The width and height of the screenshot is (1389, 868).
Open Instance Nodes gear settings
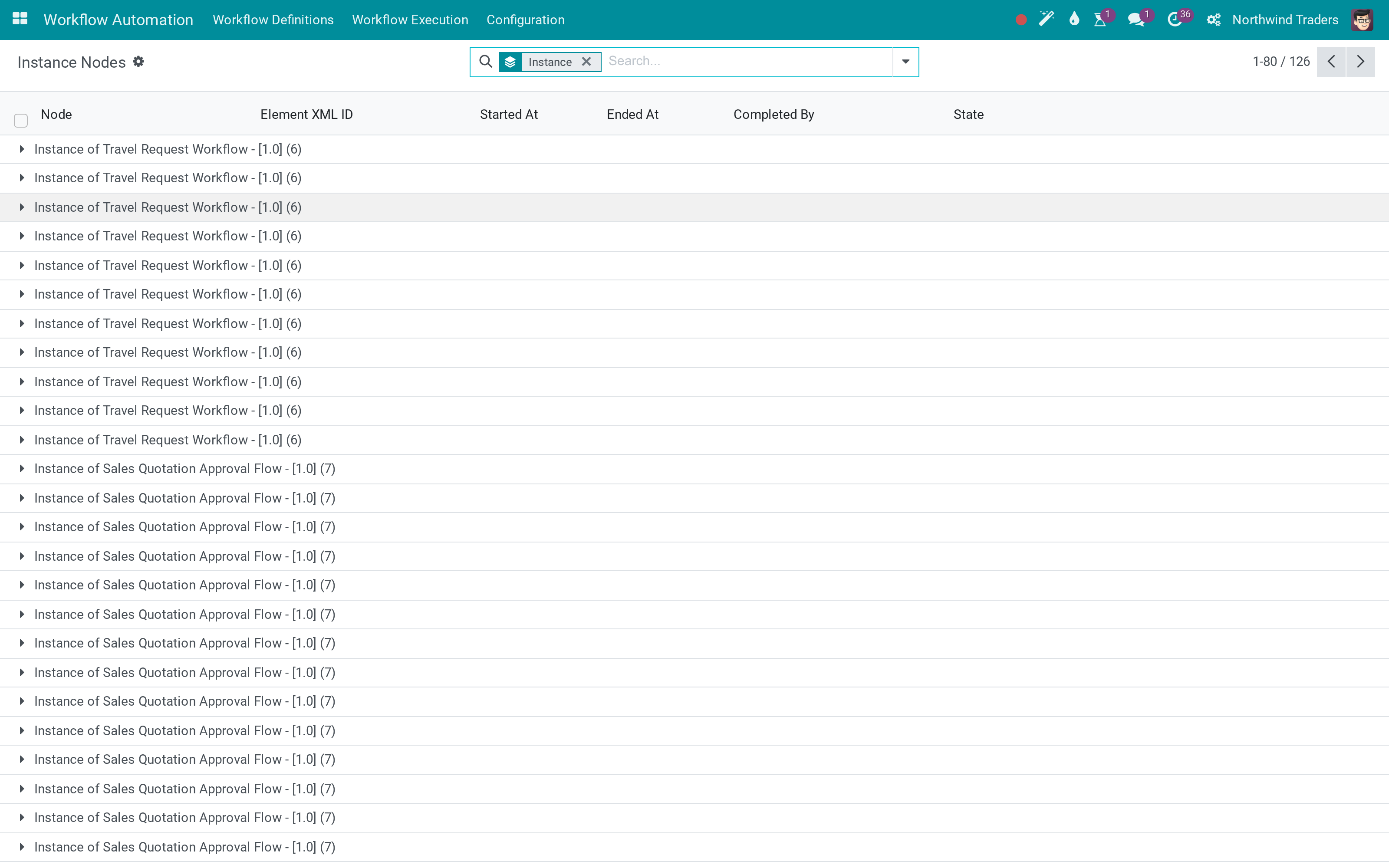tap(138, 62)
